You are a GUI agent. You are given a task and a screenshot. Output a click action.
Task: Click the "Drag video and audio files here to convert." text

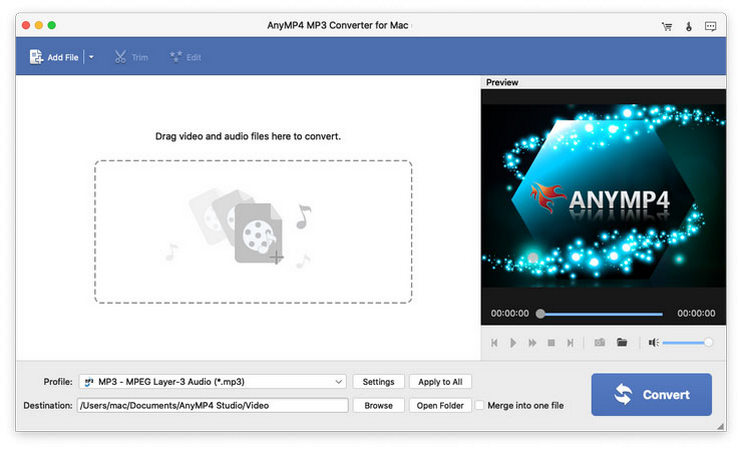coord(248,136)
